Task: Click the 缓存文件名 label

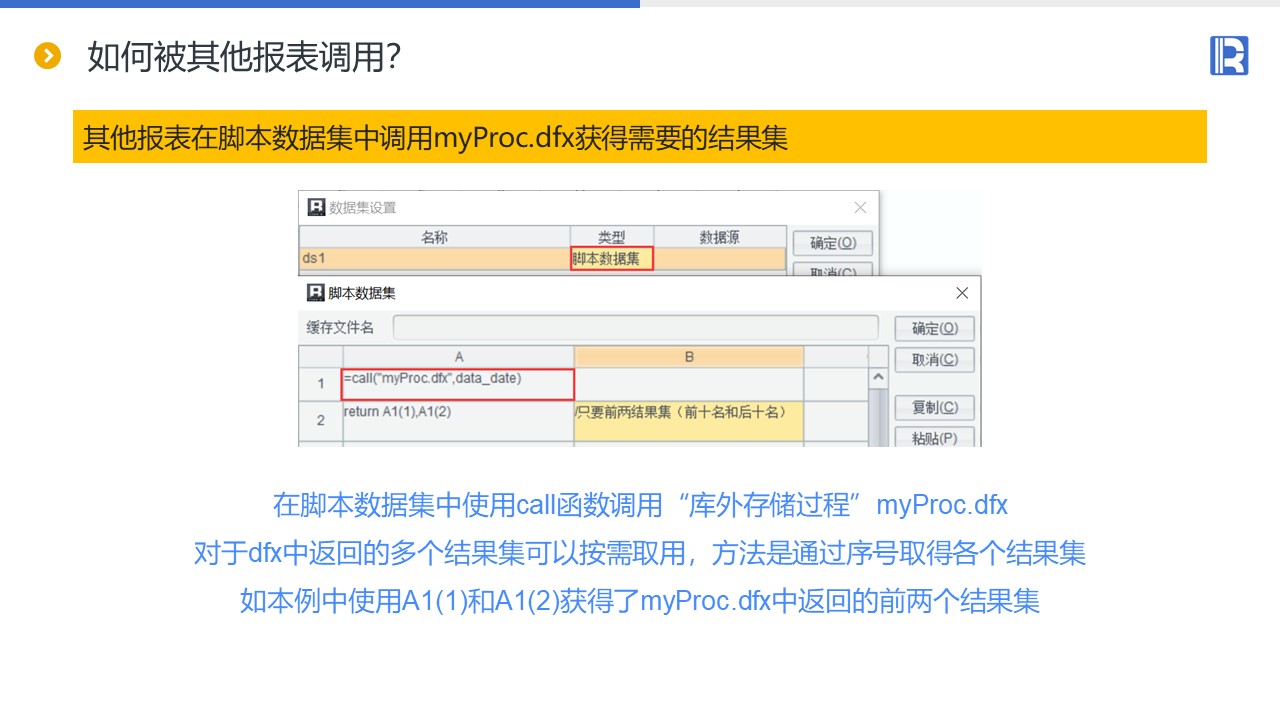Action: [x=340, y=328]
